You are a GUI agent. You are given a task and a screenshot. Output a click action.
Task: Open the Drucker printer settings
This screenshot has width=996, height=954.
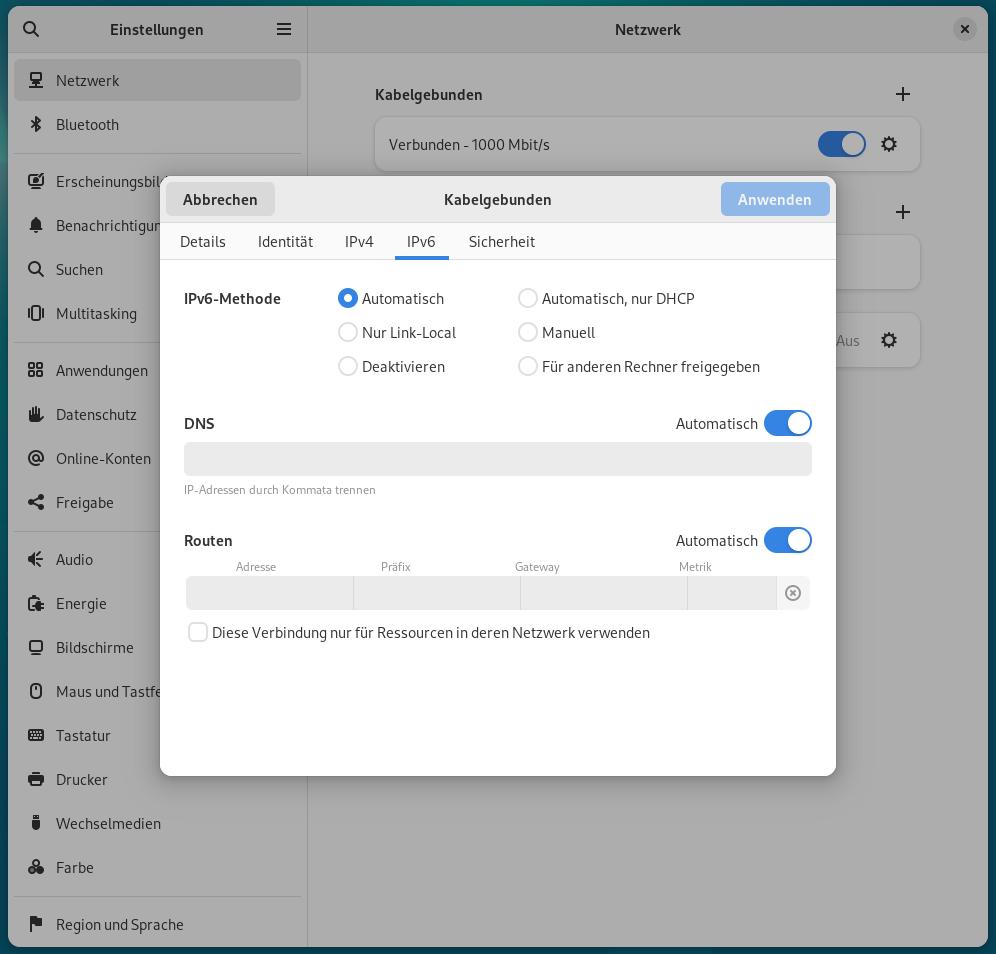(x=81, y=780)
